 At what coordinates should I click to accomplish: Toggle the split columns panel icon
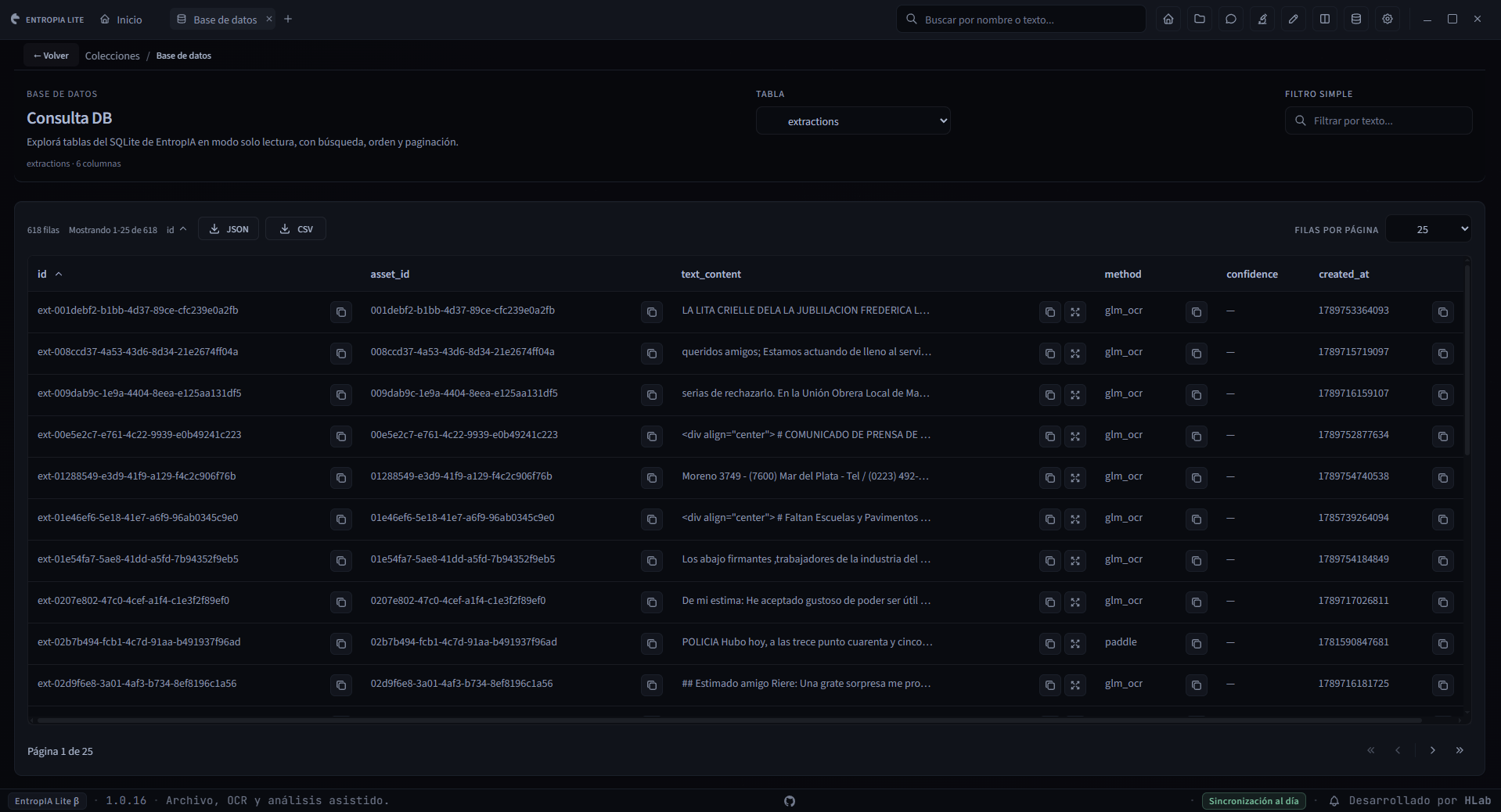1325,19
